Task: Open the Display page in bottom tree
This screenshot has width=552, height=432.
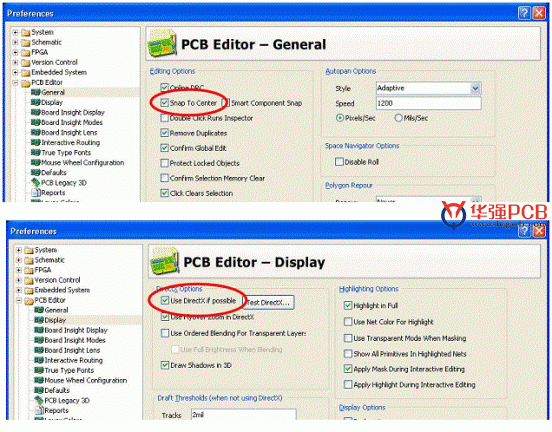Action: coord(55,320)
